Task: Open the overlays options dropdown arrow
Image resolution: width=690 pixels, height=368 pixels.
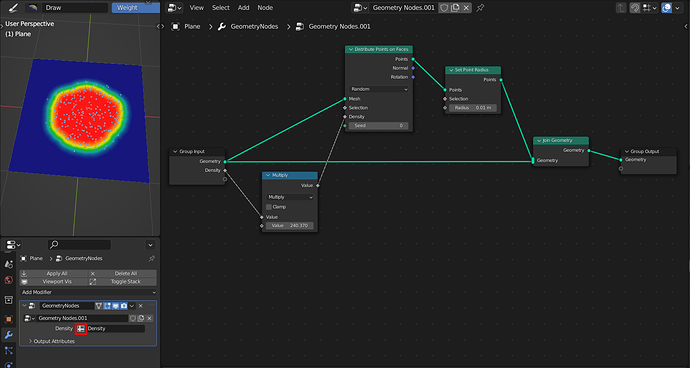Action: (x=678, y=8)
